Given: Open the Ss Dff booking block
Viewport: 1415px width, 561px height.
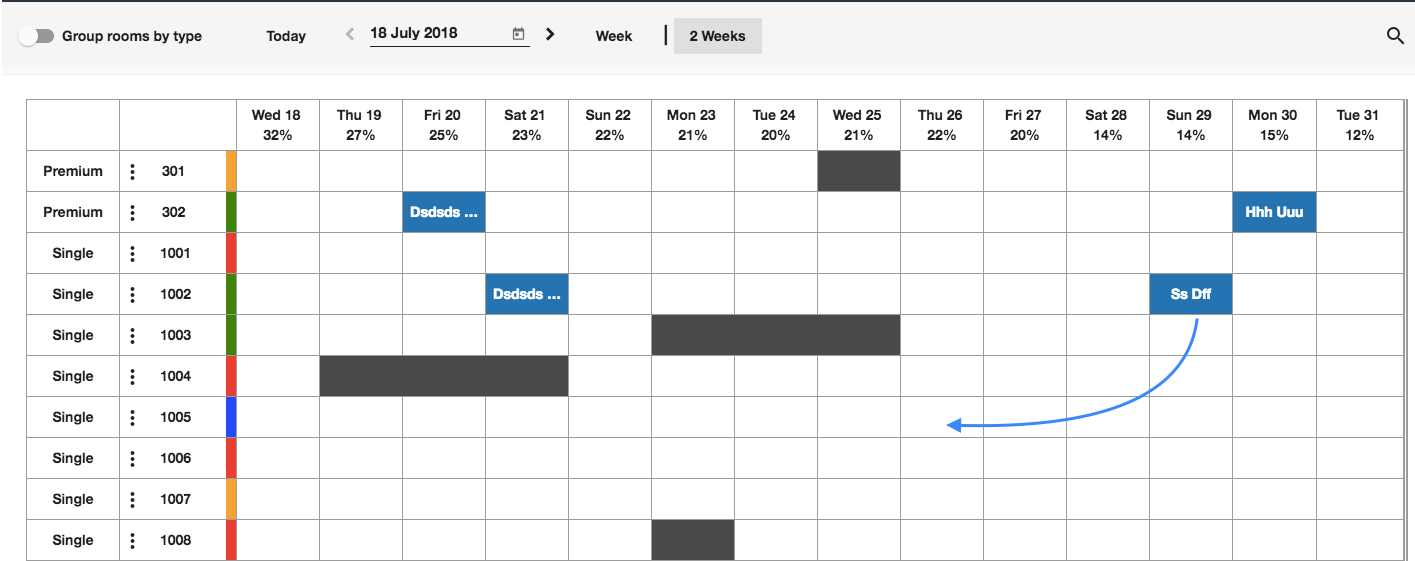Looking at the screenshot, I should (x=1191, y=294).
